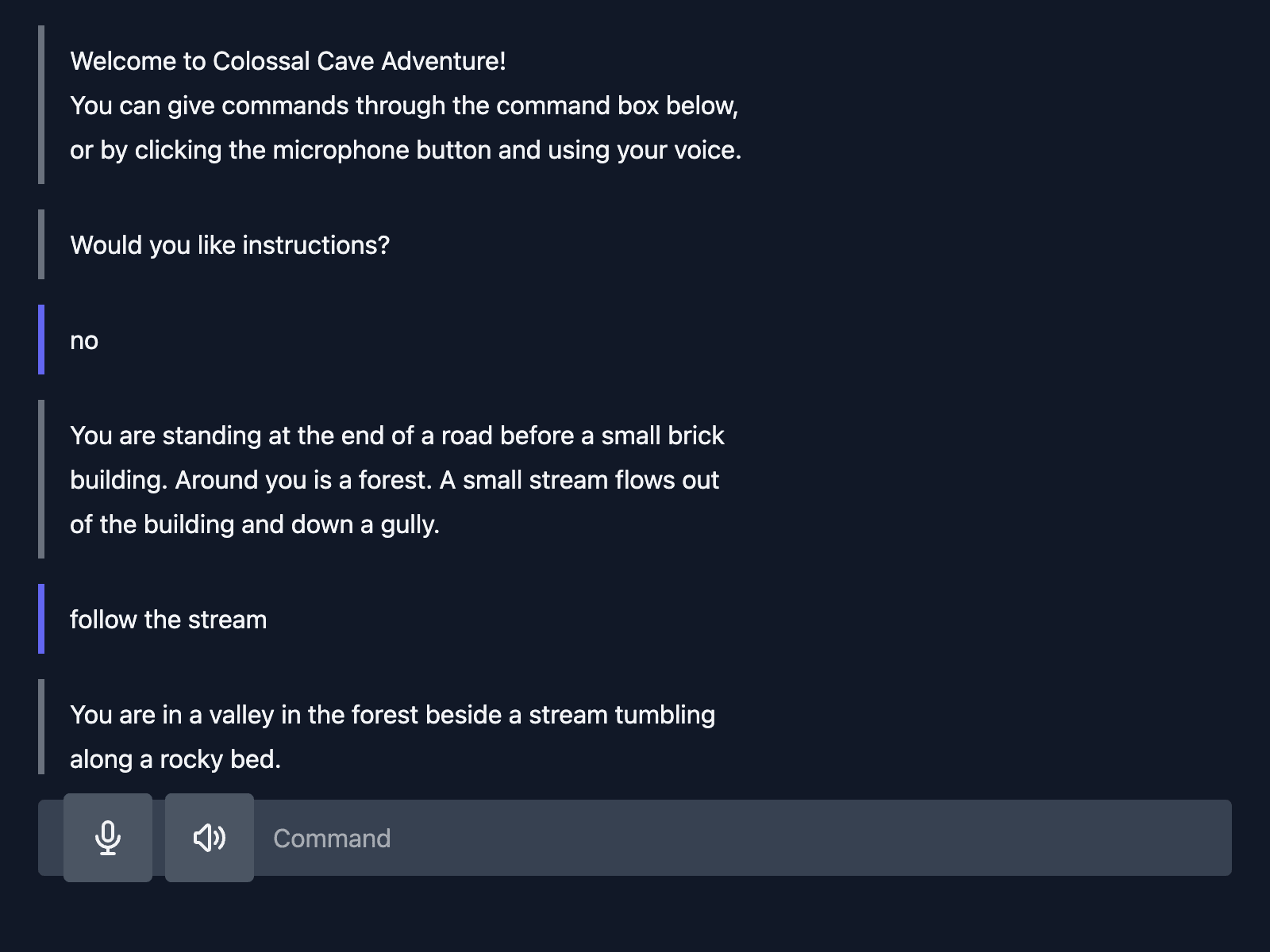Click the "You are standing at the end" line
This screenshot has width=1270, height=952.
(397, 436)
